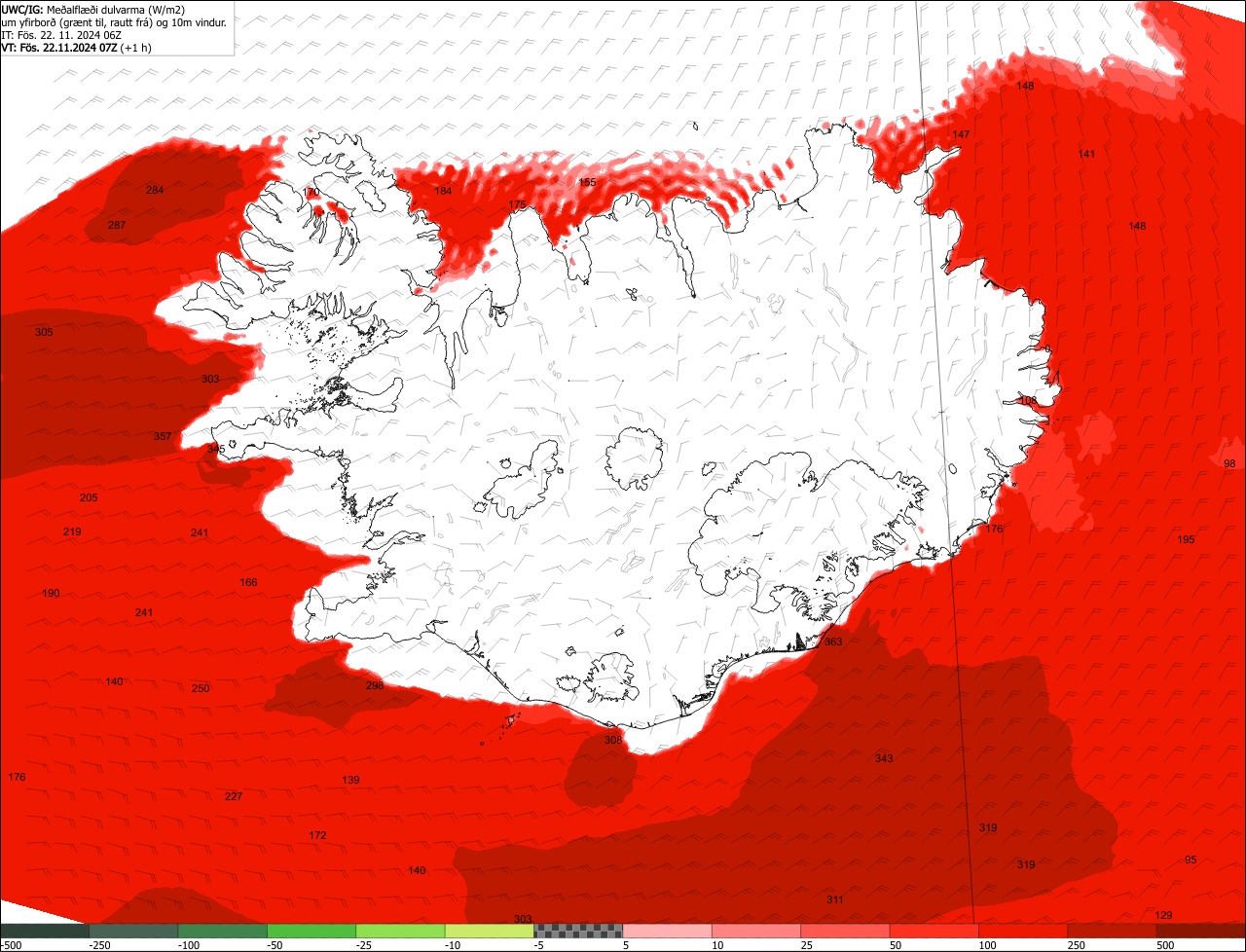Select the 308 value south of Iceland
Viewport: 1246px width, 952px height.
(x=612, y=740)
